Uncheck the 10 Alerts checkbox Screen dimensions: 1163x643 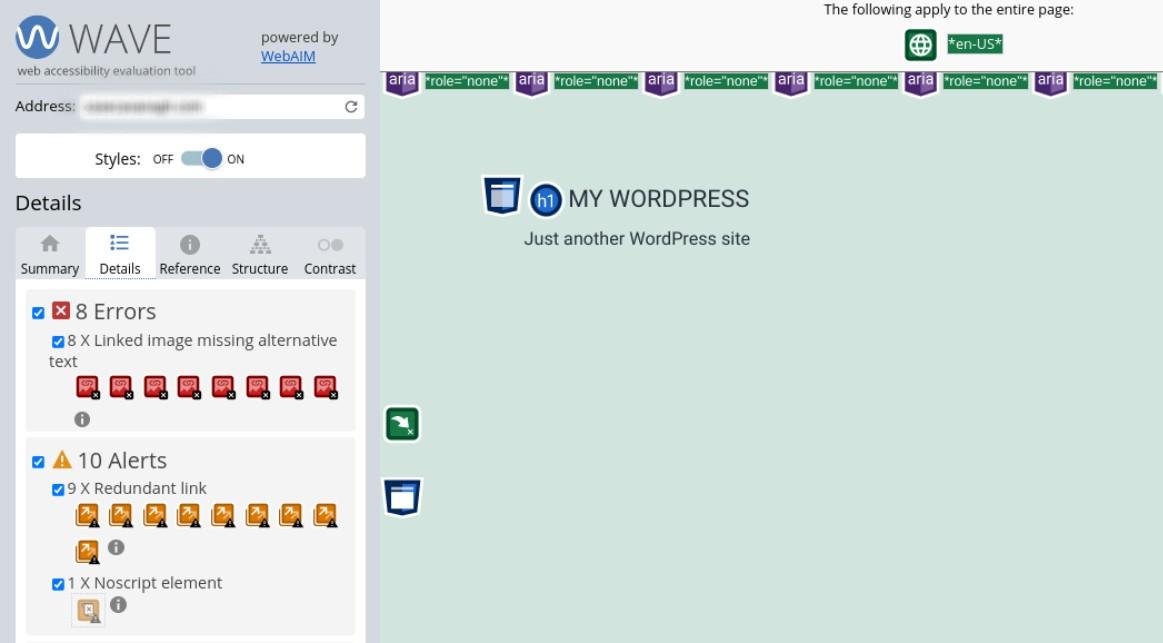38,462
